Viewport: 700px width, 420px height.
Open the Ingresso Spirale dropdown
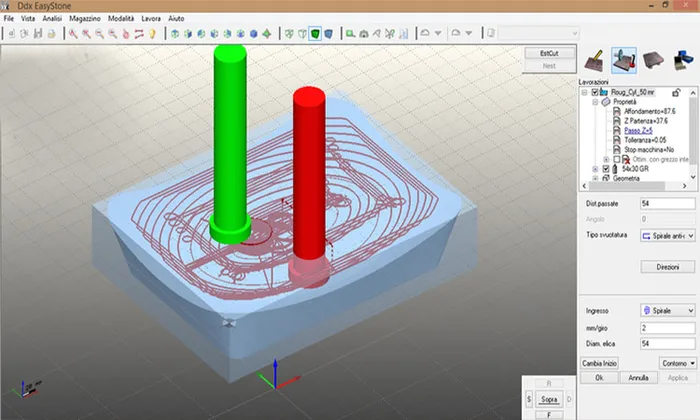(x=668, y=310)
